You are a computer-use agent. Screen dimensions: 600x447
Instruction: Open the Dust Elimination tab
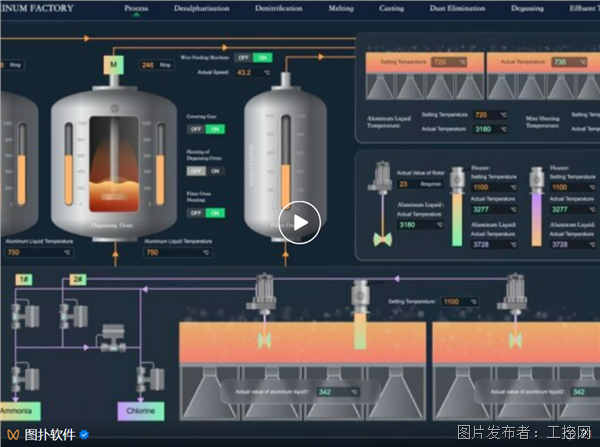point(457,8)
